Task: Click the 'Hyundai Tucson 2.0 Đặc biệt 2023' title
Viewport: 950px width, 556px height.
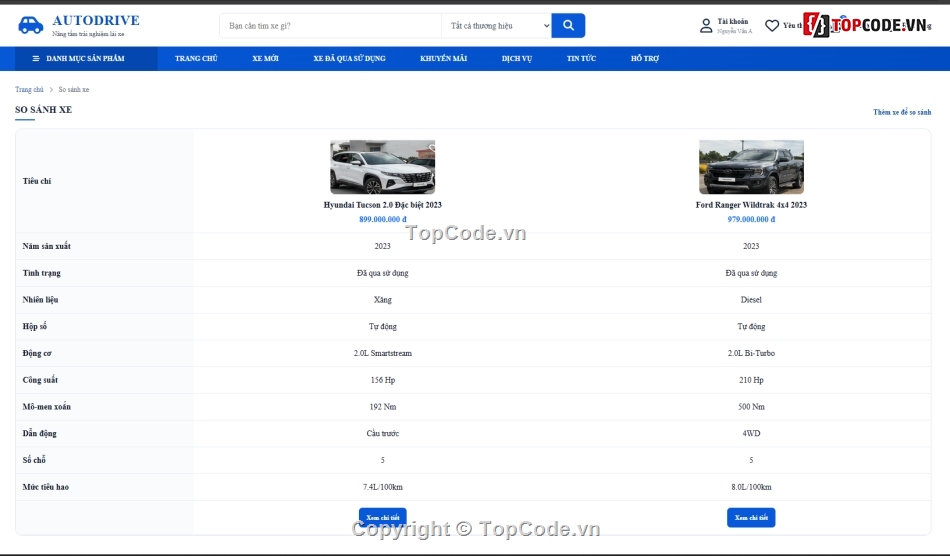Action: point(382,205)
